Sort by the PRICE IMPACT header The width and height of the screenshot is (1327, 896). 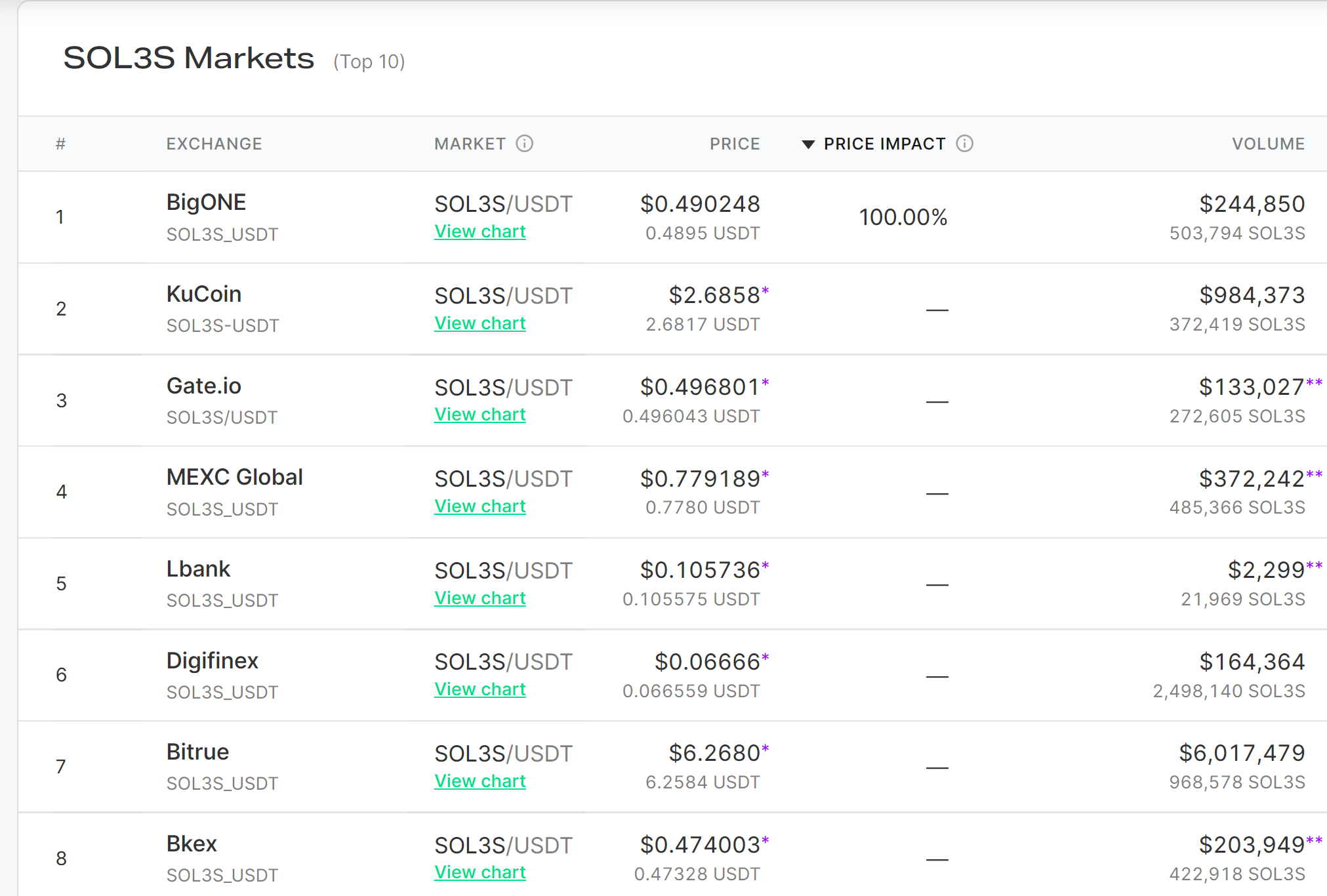pyautogui.click(x=884, y=144)
